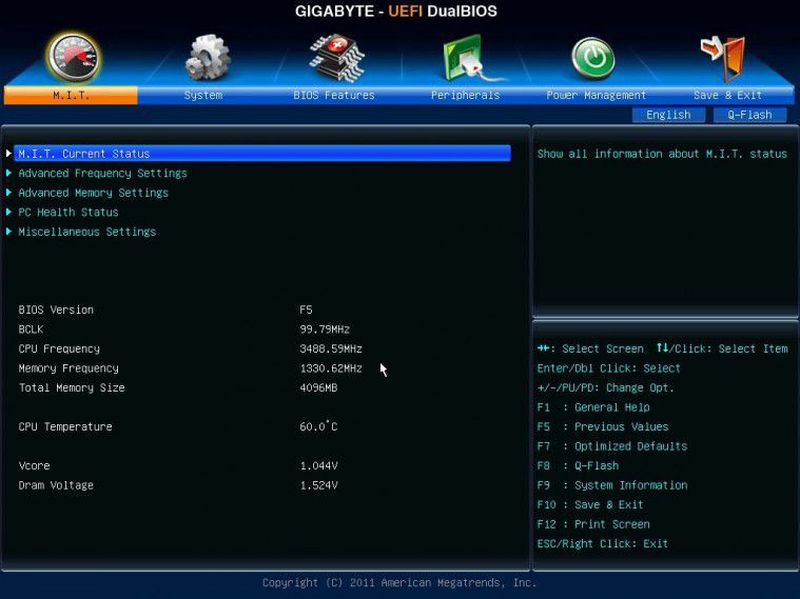Switch to the System tab
The height and width of the screenshot is (599, 800).
tap(203, 94)
